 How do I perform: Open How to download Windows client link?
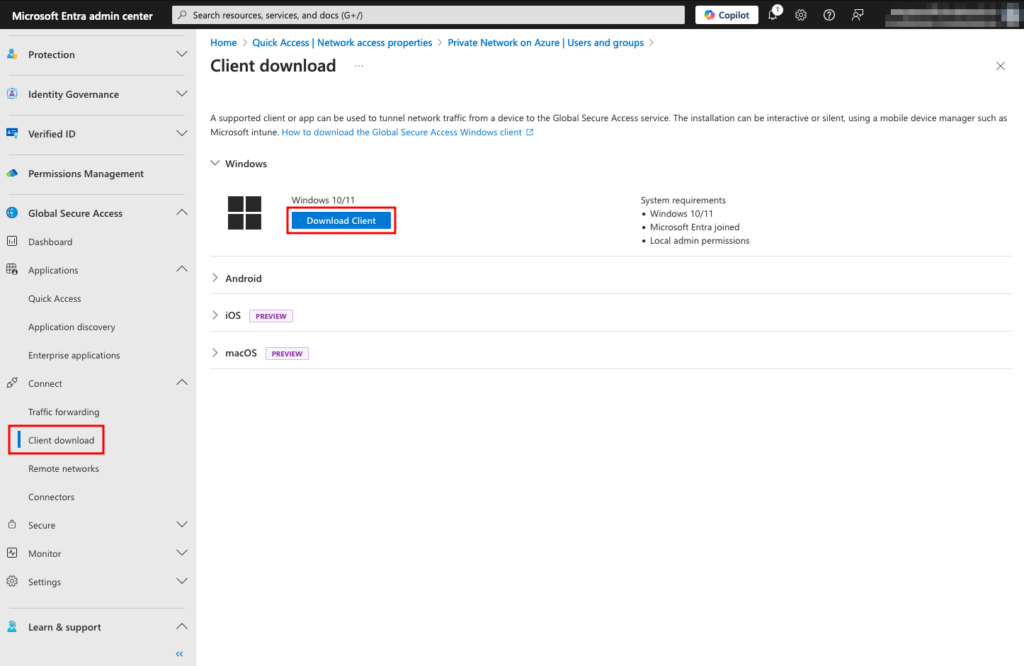tap(408, 132)
